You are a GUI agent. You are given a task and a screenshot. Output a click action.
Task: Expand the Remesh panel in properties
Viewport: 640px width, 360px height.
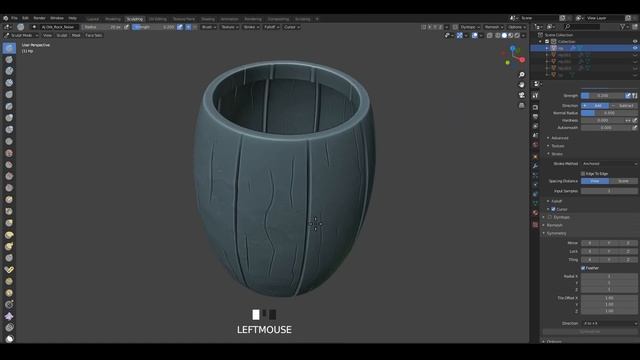pos(553,225)
